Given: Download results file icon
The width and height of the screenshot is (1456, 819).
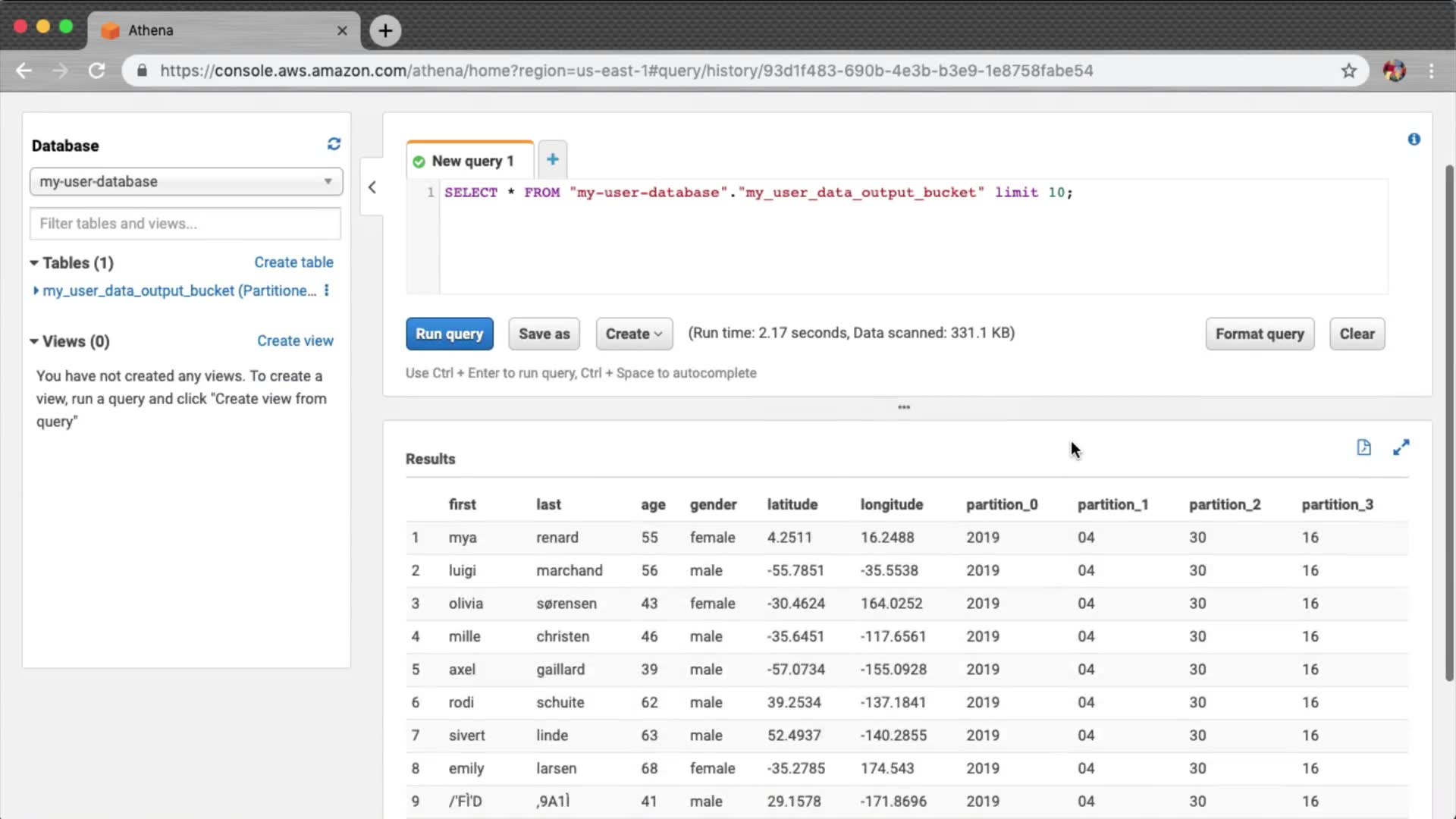Looking at the screenshot, I should click(x=1363, y=447).
